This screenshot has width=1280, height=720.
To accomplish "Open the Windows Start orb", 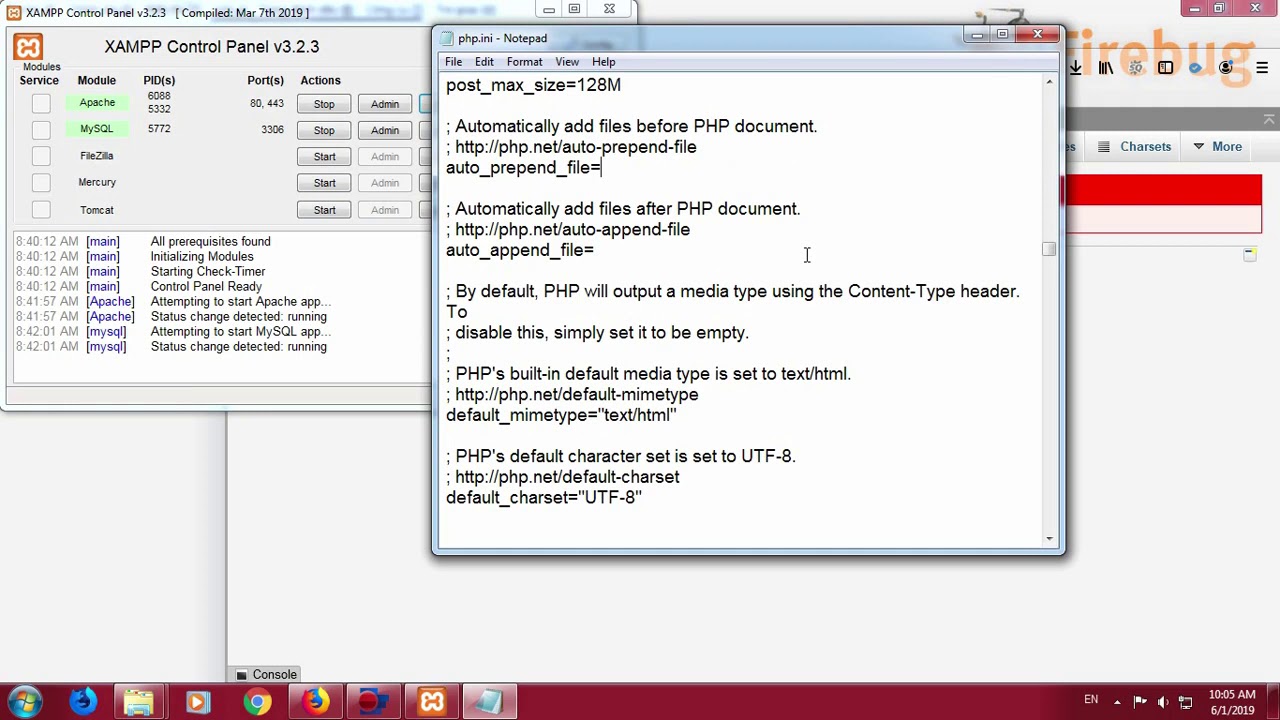I will [25, 701].
